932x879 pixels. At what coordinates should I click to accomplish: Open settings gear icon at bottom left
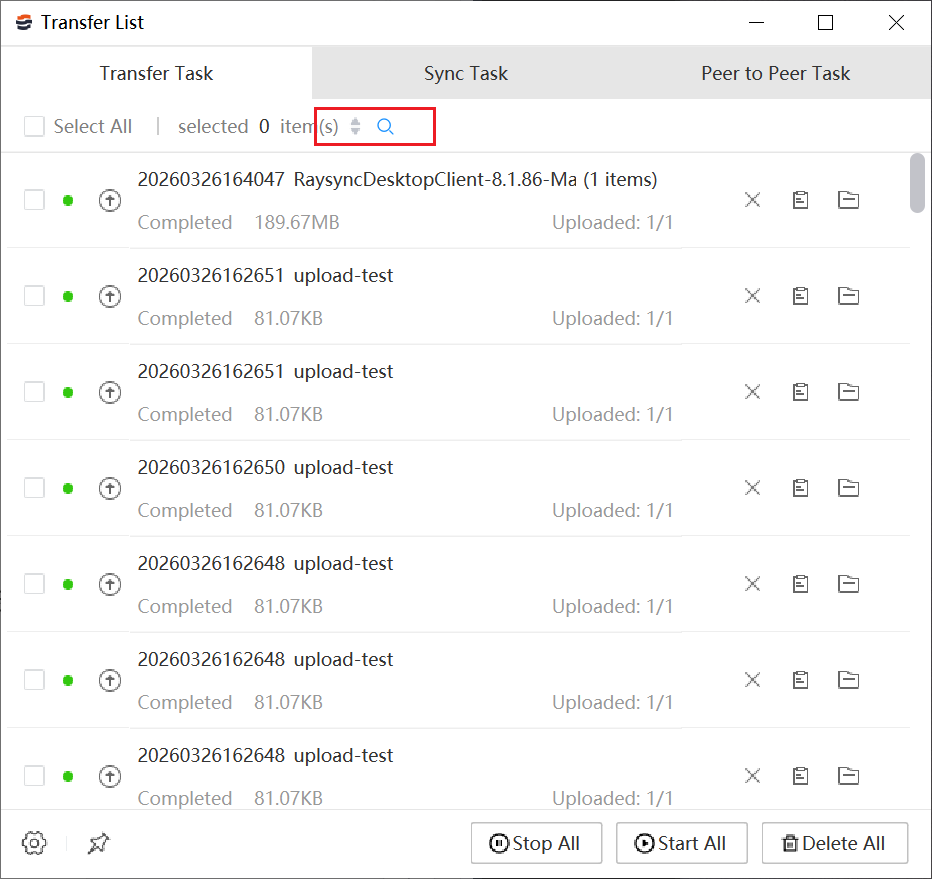(x=34, y=843)
